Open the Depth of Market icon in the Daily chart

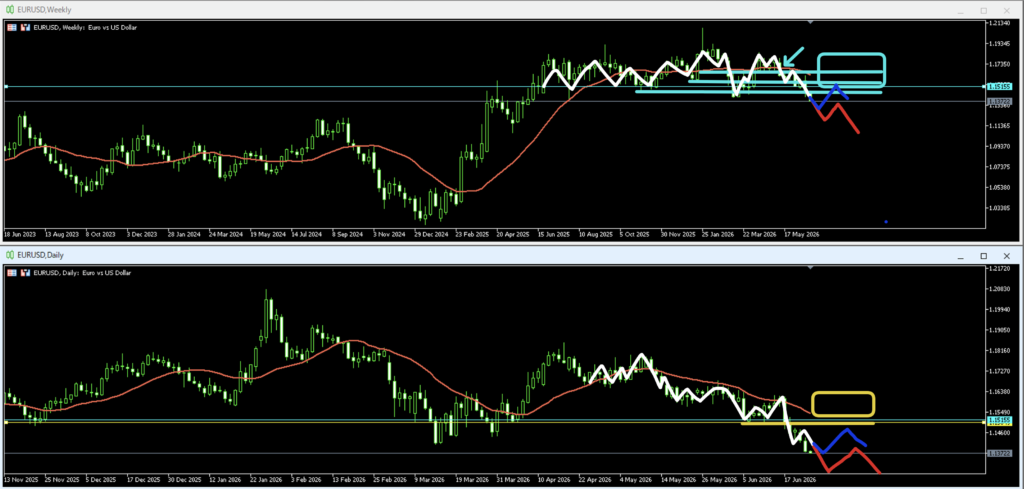26,272
